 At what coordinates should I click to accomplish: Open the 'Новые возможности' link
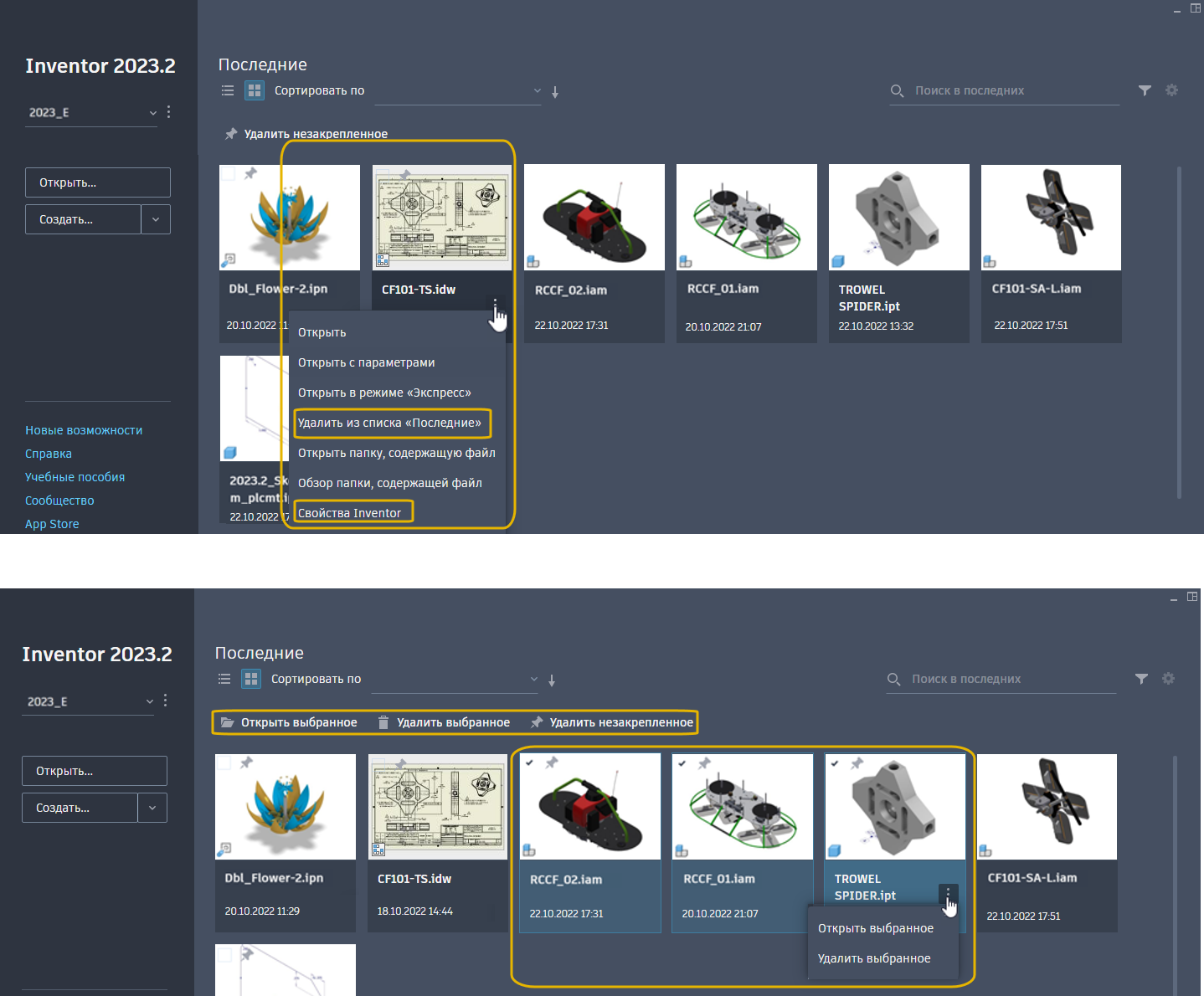[x=84, y=430]
